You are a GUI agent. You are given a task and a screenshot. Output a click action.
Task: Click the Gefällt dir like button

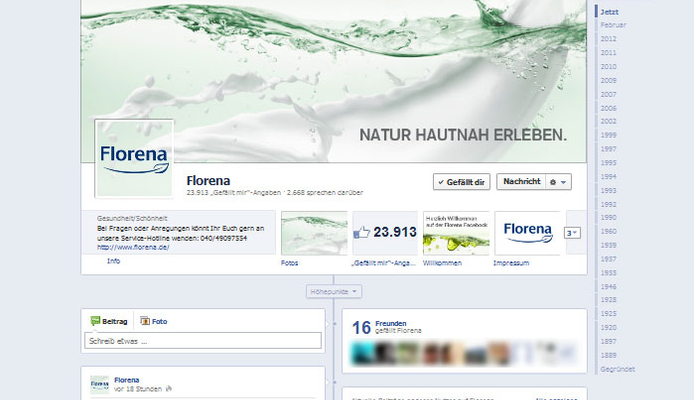coord(462,182)
